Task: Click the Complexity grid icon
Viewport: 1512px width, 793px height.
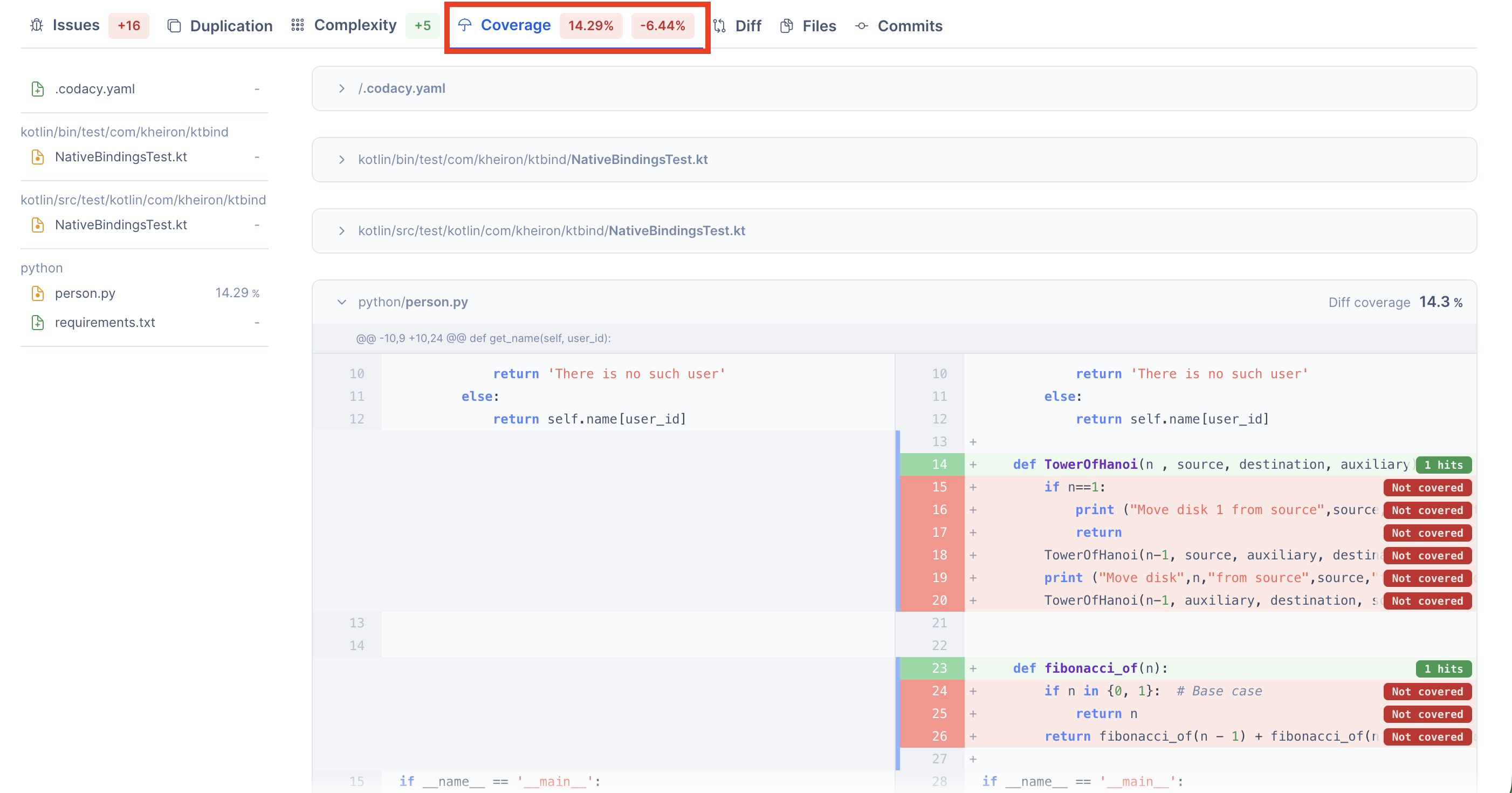Action: click(x=298, y=25)
